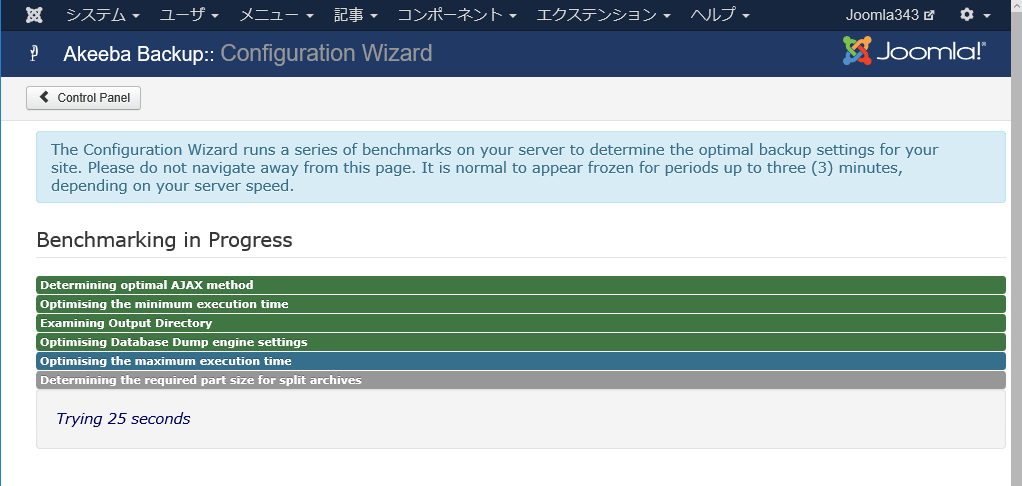The width and height of the screenshot is (1022, 486).
Task: Click the Akeeba Backup:: Configuration Wizard title
Action: pyautogui.click(x=248, y=53)
